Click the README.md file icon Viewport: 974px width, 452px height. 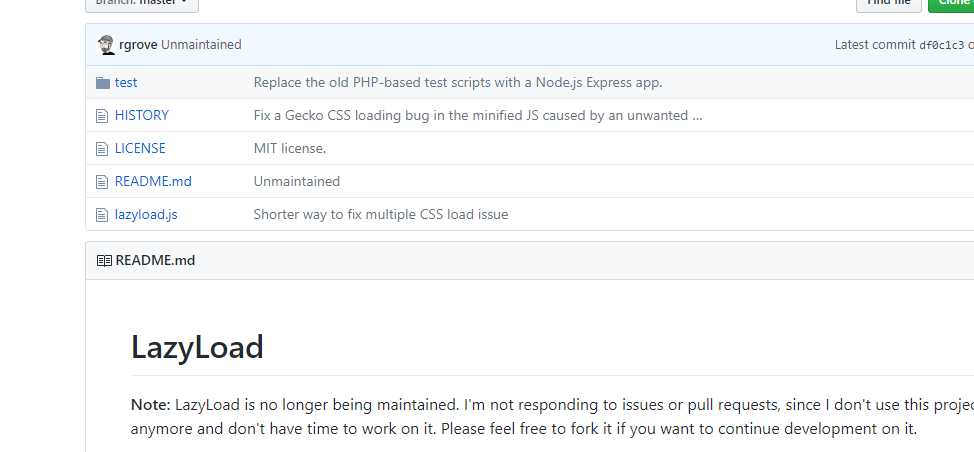(102, 181)
